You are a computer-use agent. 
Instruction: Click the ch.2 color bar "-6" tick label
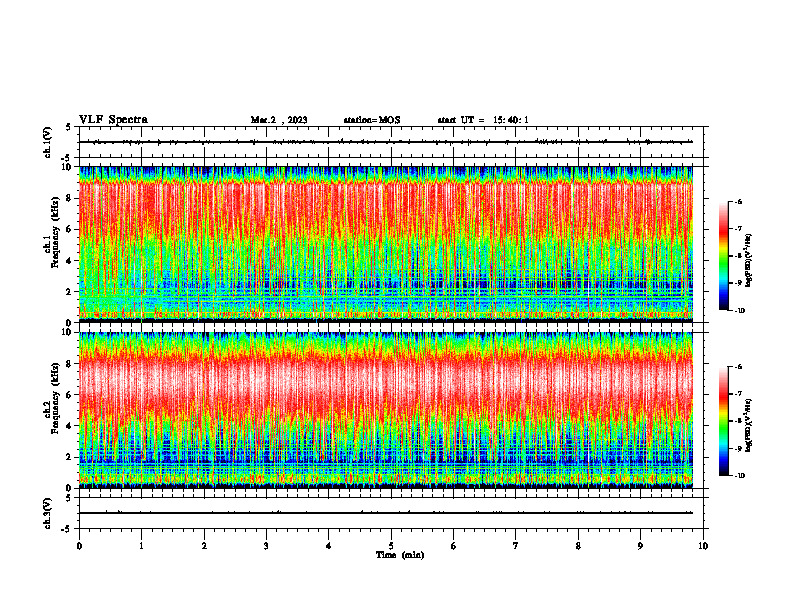[x=738, y=367]
